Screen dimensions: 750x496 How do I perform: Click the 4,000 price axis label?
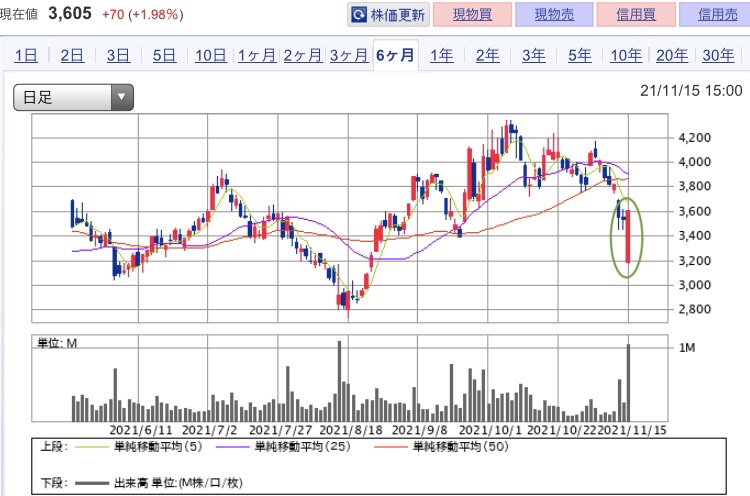695,162
